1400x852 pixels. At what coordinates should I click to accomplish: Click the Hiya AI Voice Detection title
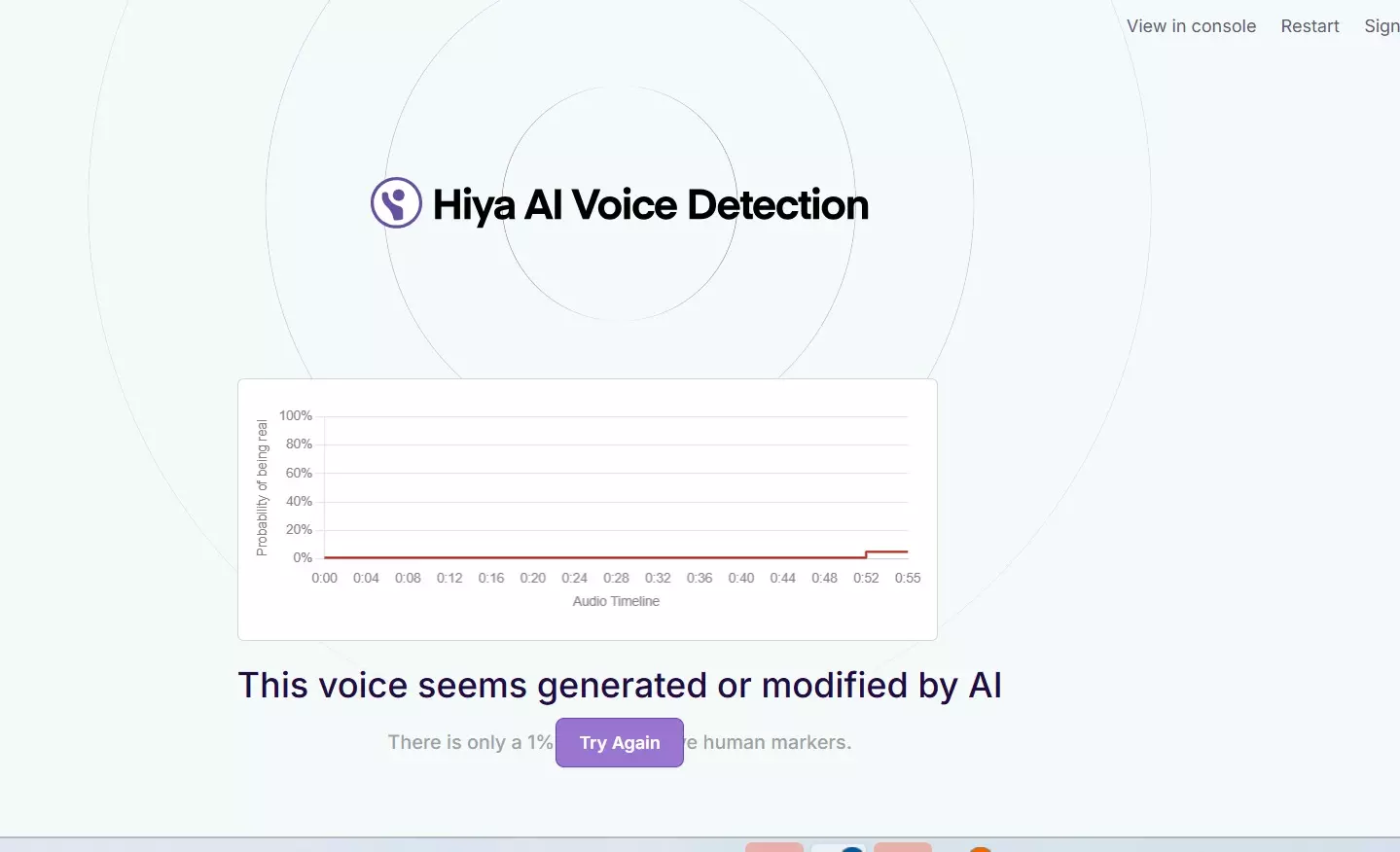(x=650, y=205)
